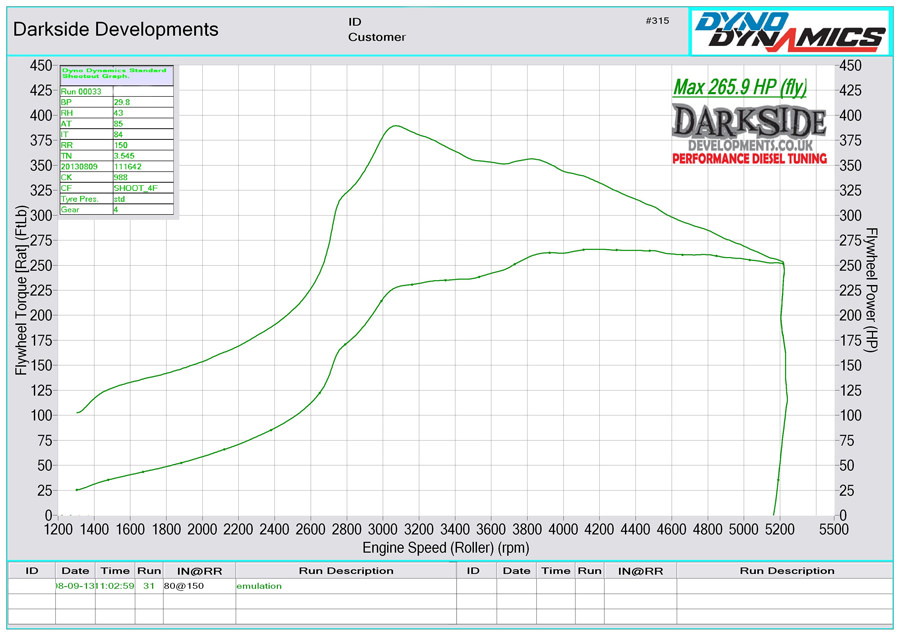Screen dimensions: 900x636
Task: Click '275' on the Flywheel Power axis
Action: pos(850,241)
